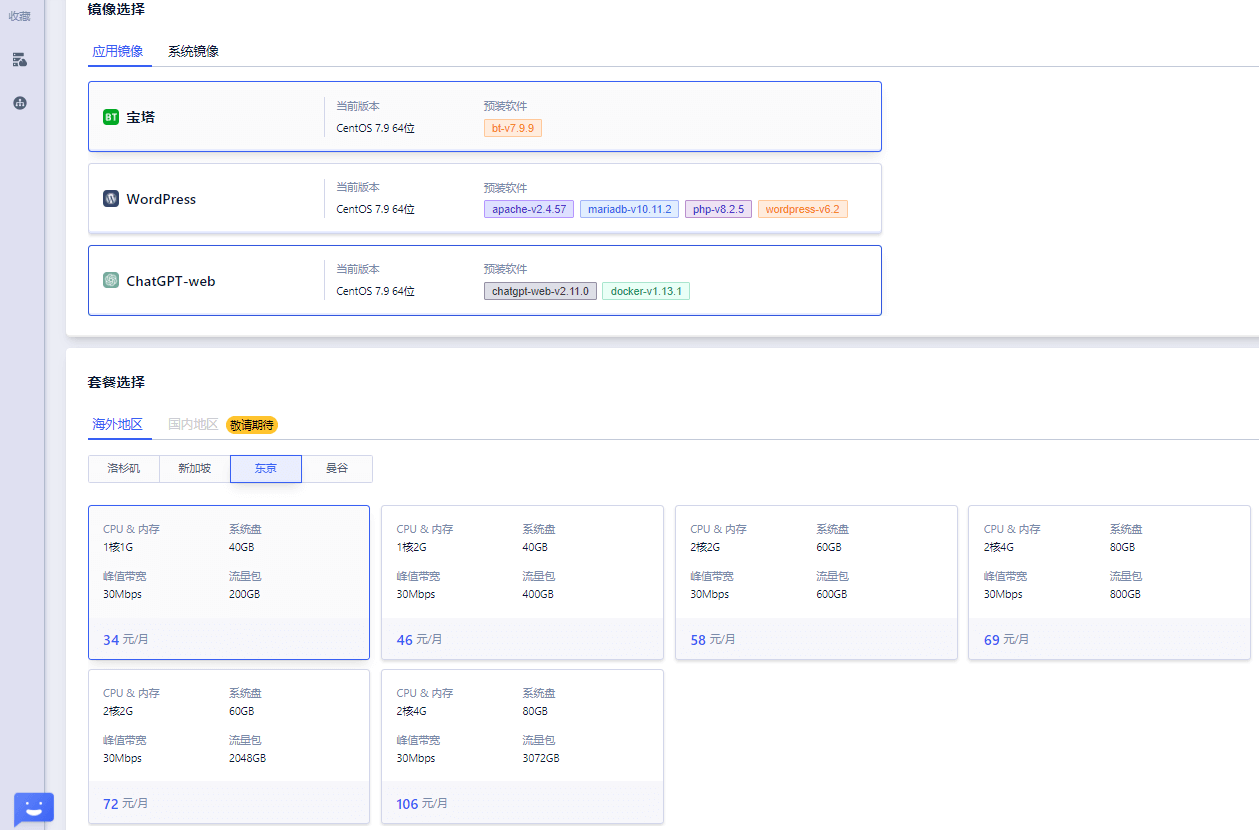Open the cloud server sidebar icon
The height and width of the screenshot is (830, 1259).
(x=20, y=60)
